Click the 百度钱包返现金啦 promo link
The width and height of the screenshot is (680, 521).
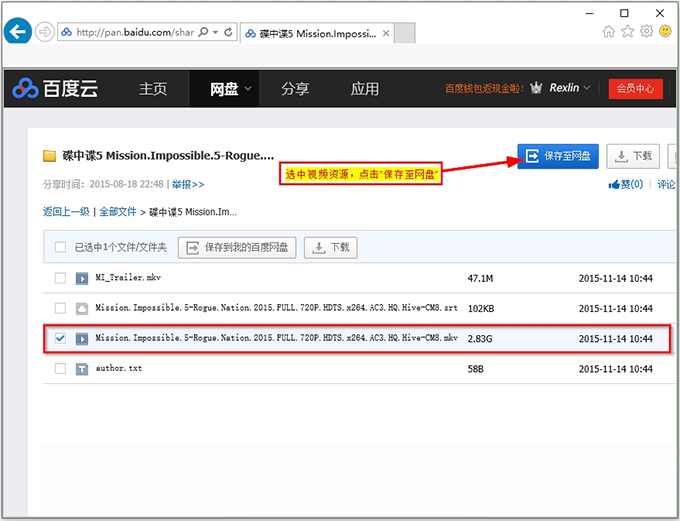click(484, 88)
